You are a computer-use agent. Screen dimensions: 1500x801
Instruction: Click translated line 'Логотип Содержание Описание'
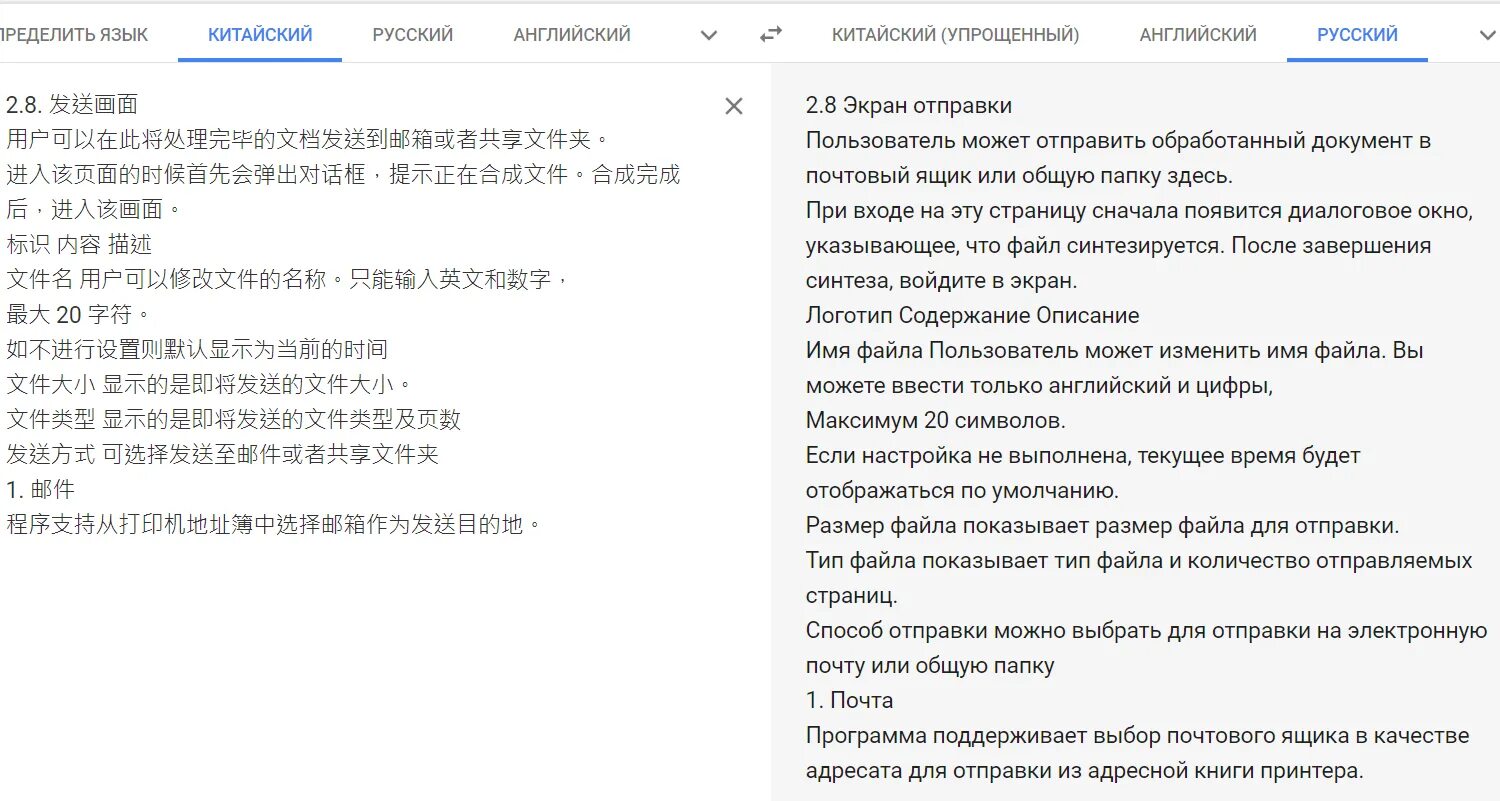[x=973, y=316]
